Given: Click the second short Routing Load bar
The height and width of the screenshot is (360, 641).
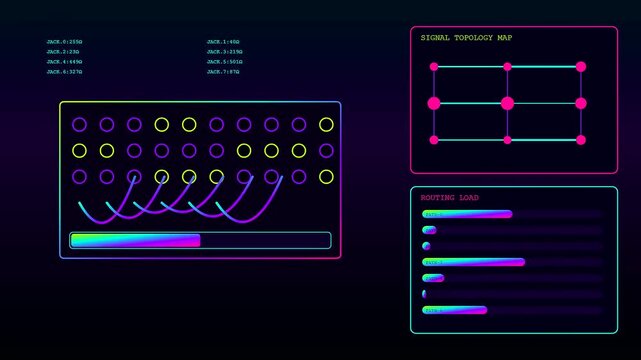Looking at the screenshot, I should (x=429, y=230).
